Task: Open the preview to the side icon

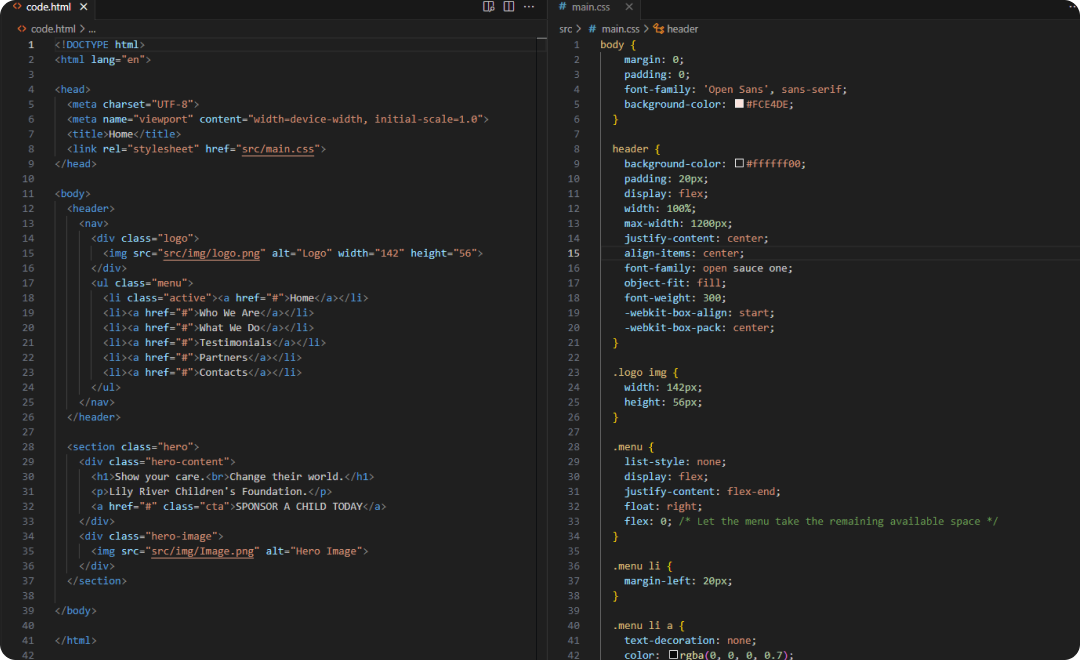Action: click(489, 7)
